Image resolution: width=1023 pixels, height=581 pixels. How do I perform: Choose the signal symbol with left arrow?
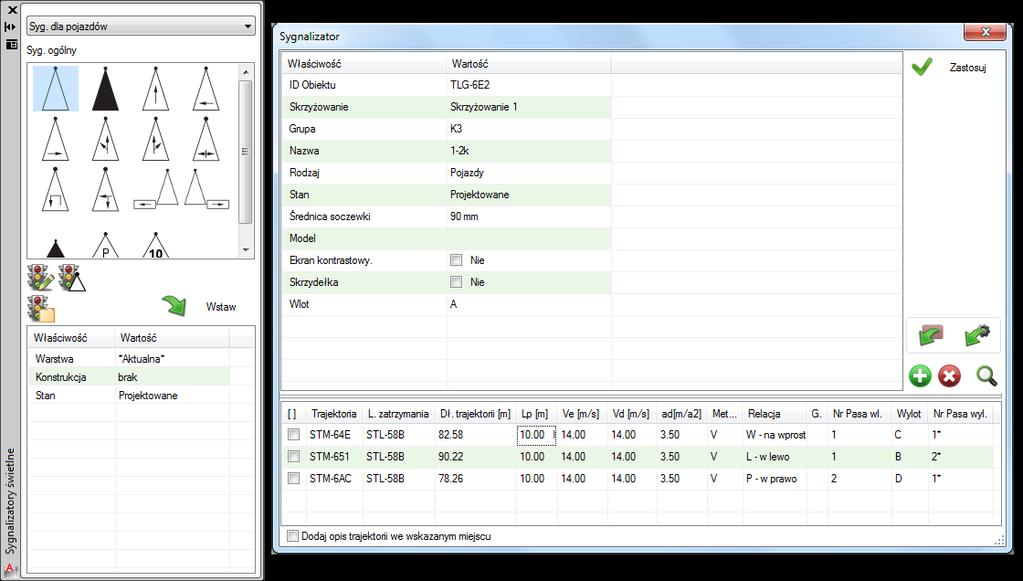click(206, 89)
